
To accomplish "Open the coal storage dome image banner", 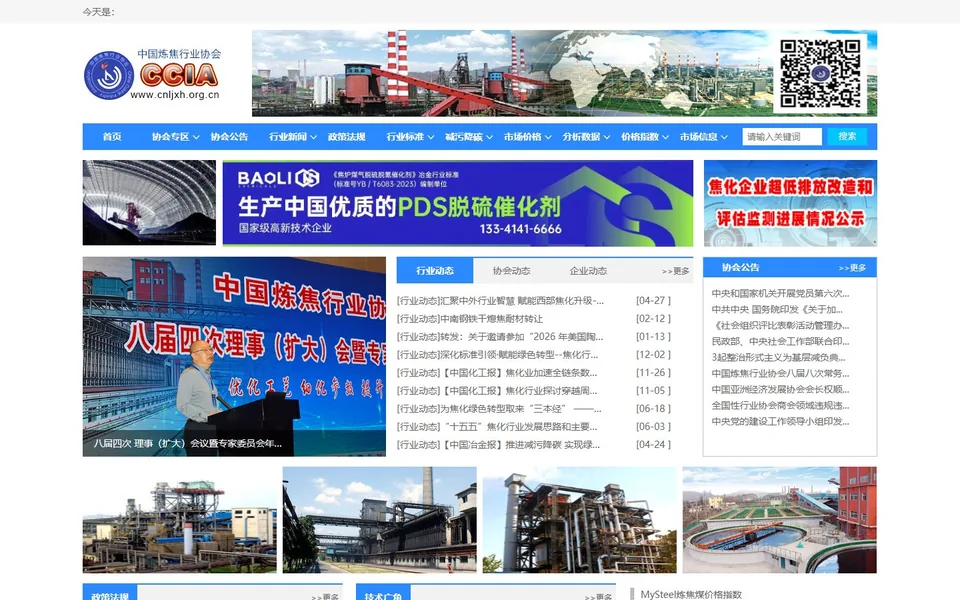I will 149,203.
